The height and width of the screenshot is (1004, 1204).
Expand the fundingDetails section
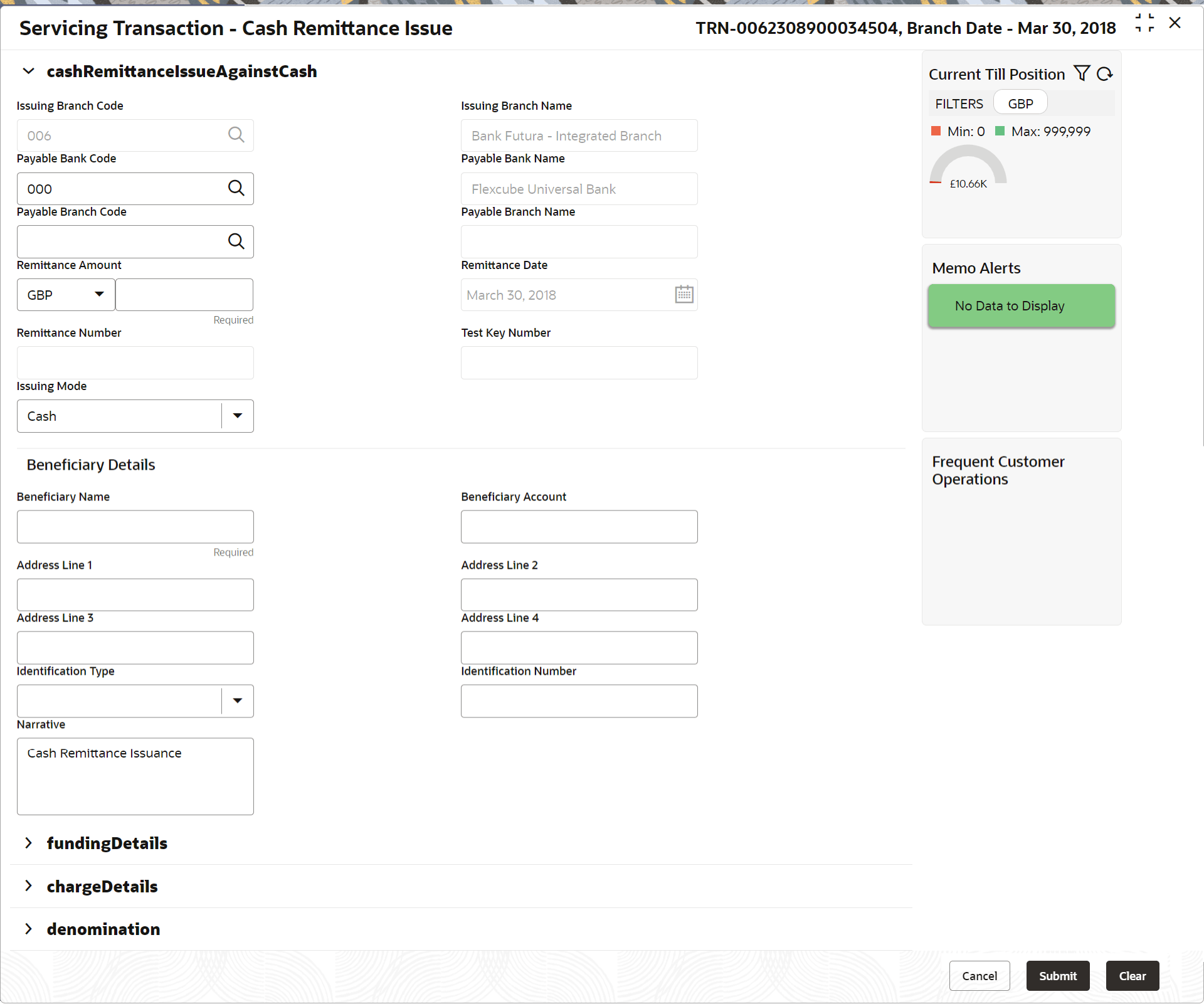click(28, 843)
